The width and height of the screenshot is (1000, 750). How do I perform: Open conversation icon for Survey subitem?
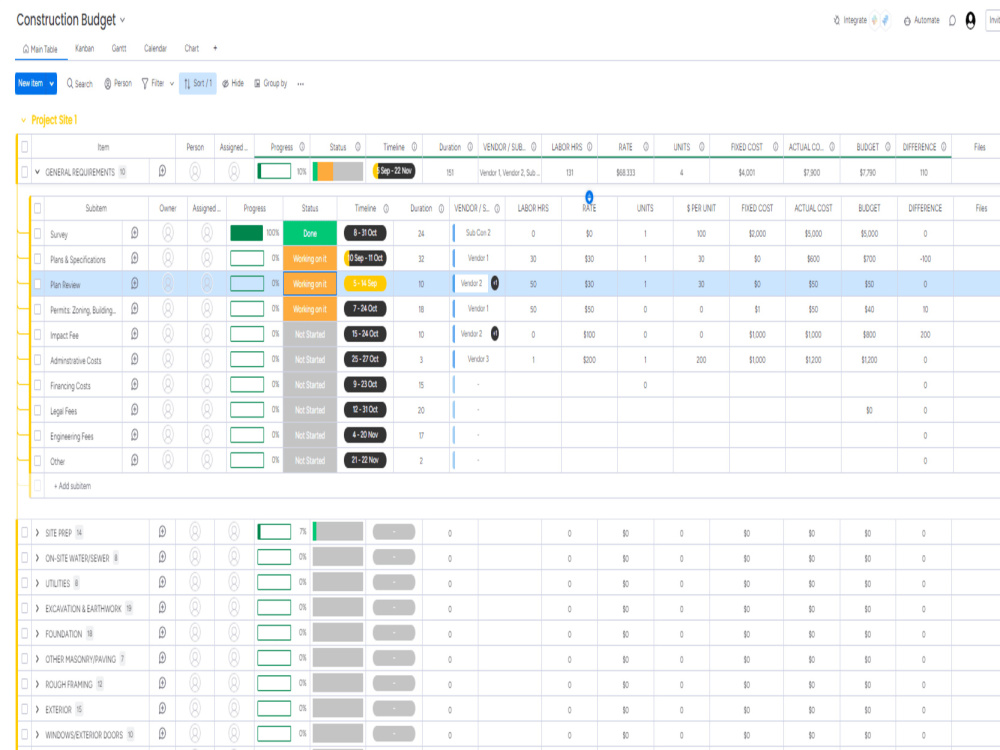[135, 233]
